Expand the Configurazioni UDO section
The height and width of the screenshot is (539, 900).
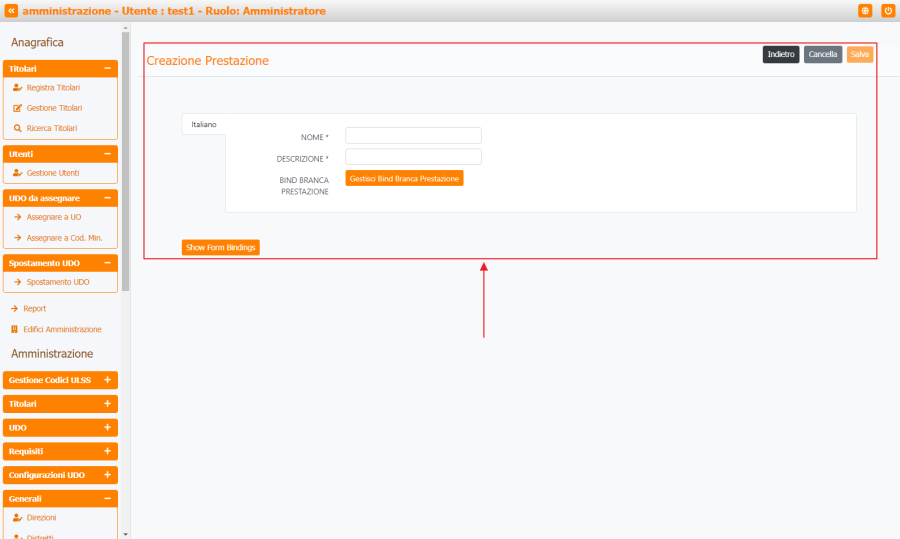(x=107, y=475)
